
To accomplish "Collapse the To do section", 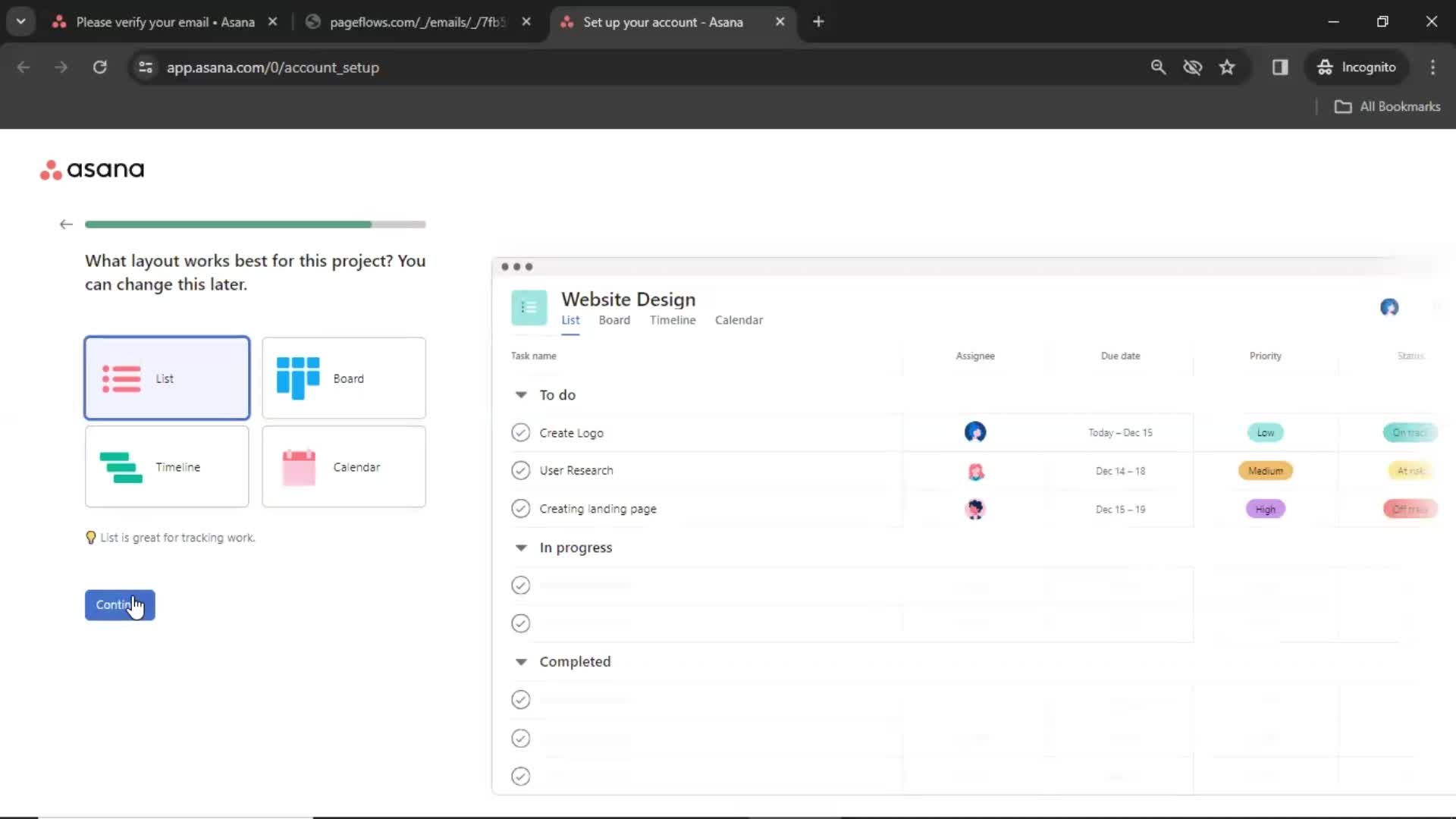I will [521, 394].
